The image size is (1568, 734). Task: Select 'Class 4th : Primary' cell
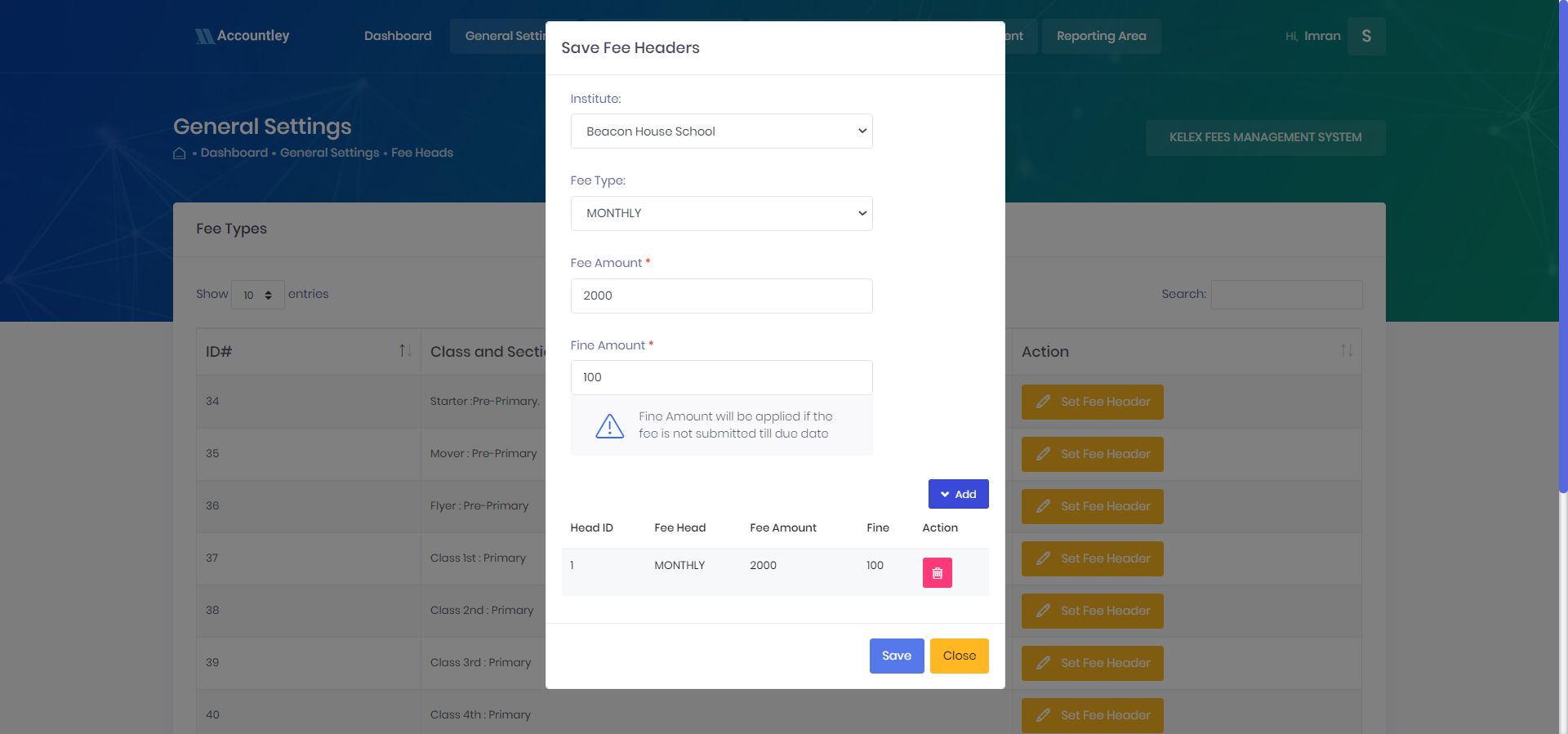(x=480, y=714)
